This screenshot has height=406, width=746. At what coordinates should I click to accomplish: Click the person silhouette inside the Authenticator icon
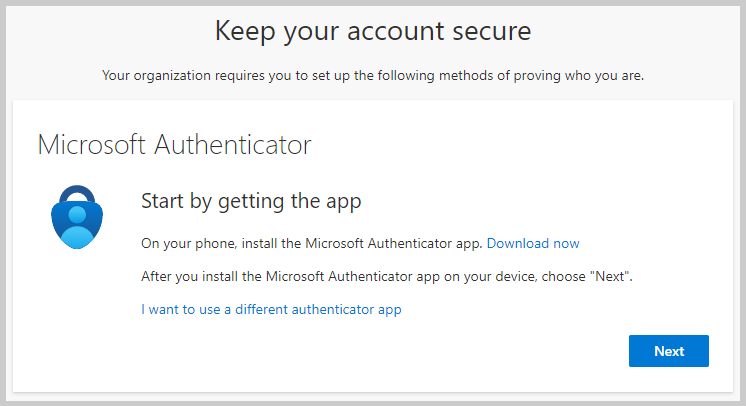coord(77,228)
